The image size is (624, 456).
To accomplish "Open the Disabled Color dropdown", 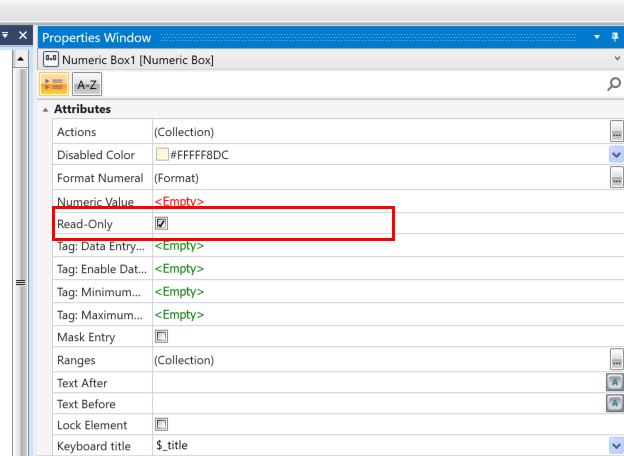I will click(616, 155).
